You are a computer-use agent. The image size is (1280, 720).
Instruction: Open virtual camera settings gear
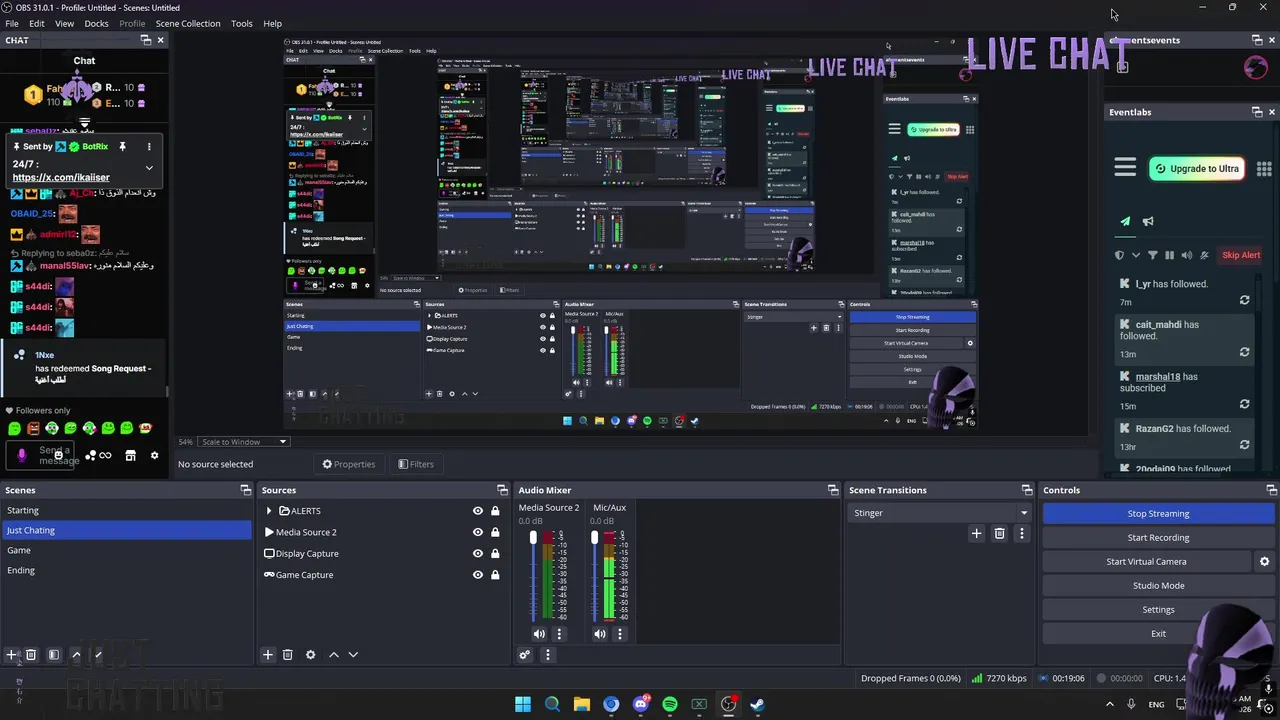coord(1264,562)
